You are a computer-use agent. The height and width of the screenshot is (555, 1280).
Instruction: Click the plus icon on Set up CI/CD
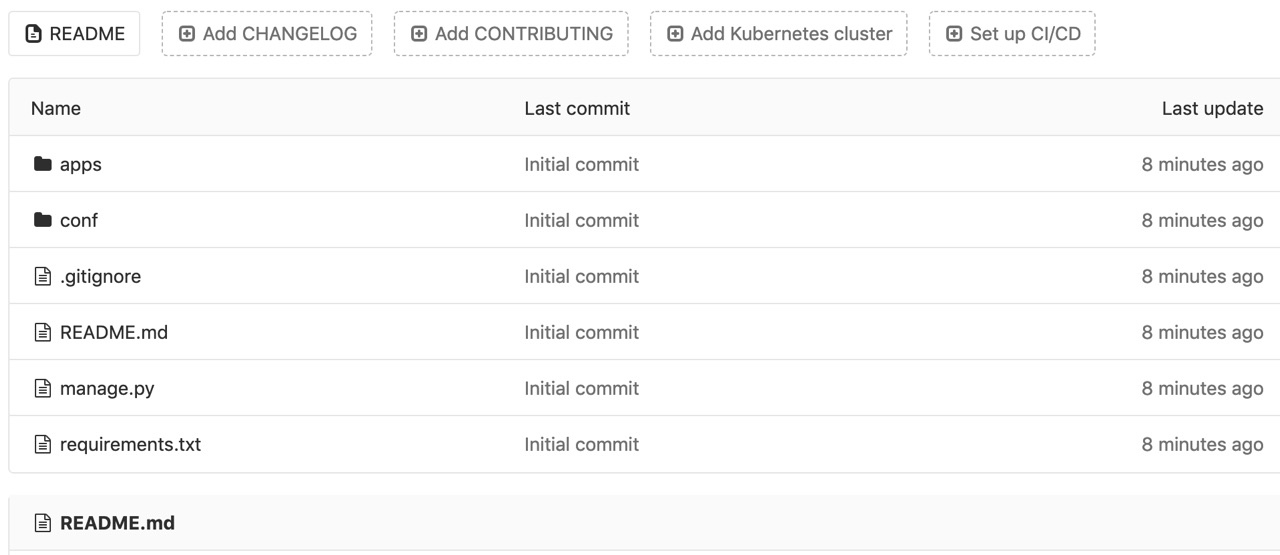point(954,34)
